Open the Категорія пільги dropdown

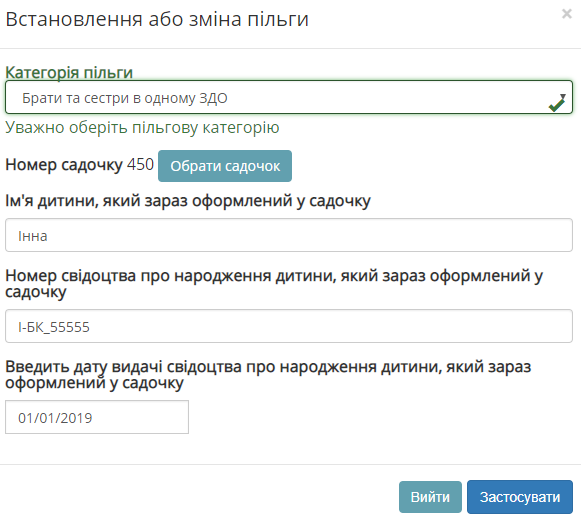(x=289, y=97)
